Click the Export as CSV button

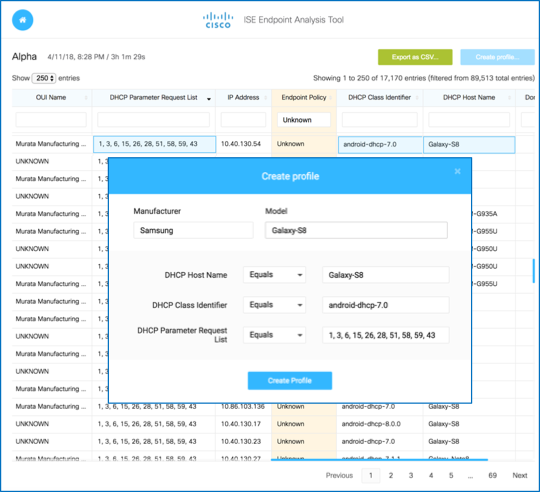(415, 57)
